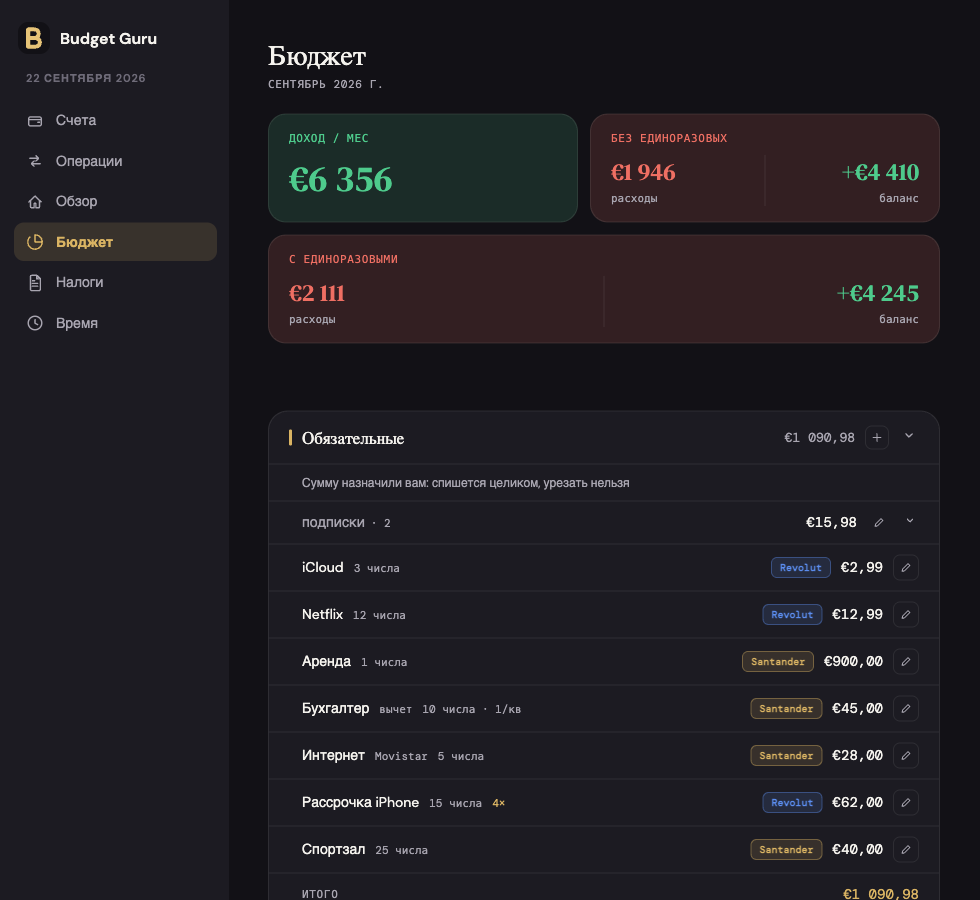
Task: Click the Бухгалтер expense name
Action: pos(336,708)
